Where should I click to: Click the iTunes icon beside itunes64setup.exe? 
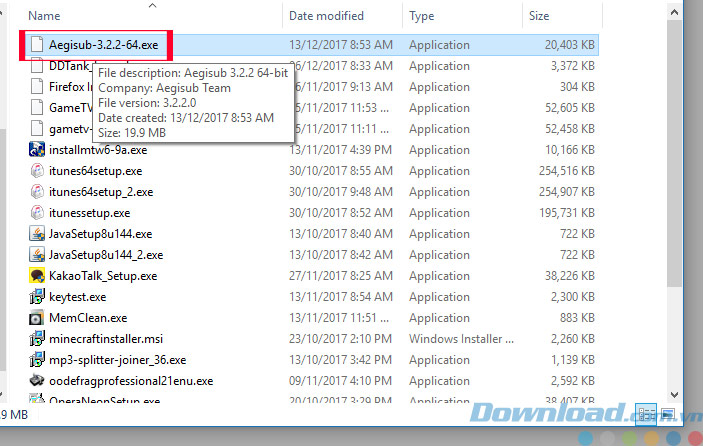37,171
